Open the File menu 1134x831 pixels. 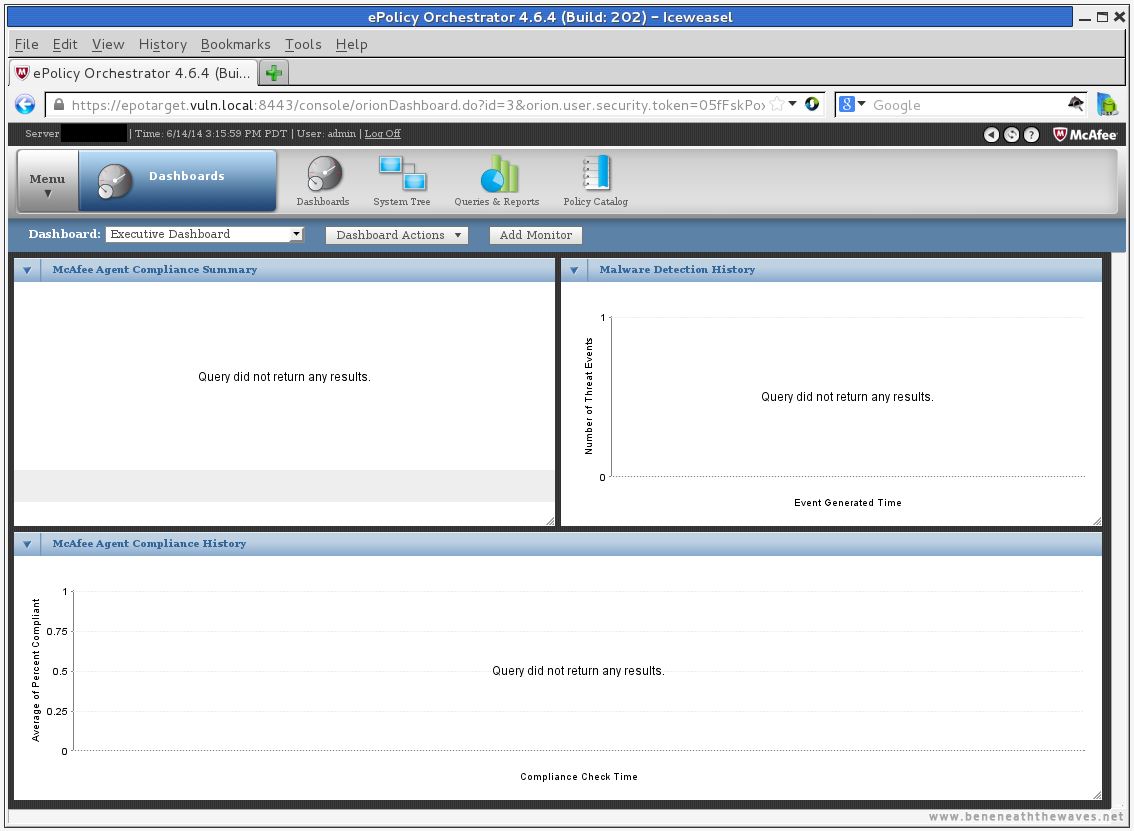[27, 45]
